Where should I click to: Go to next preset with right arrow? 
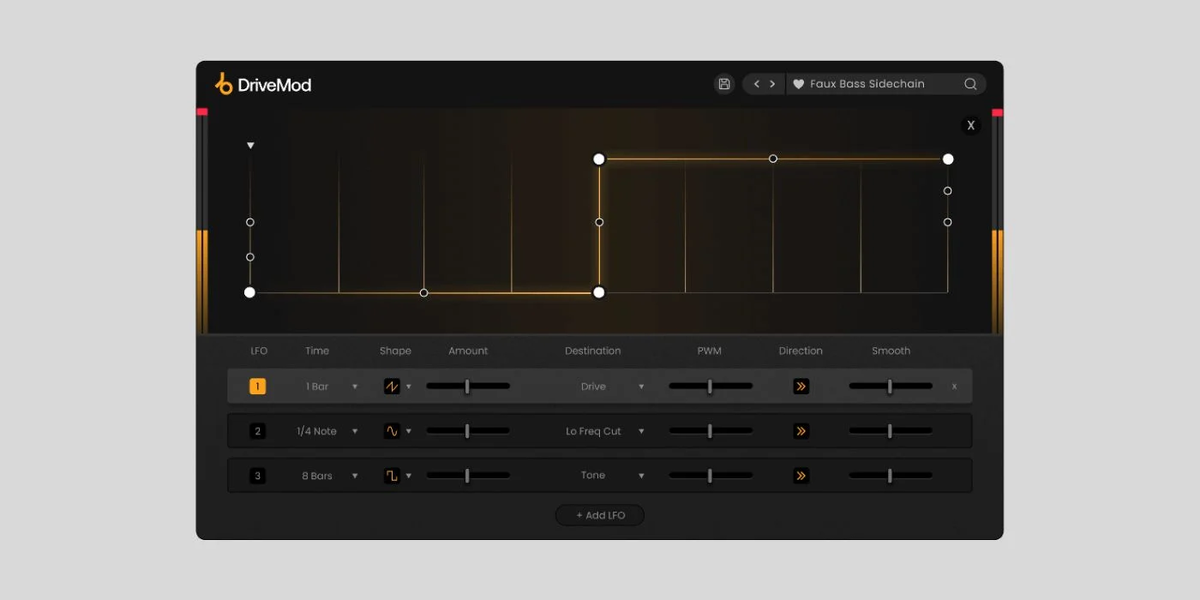coord(772,84)
